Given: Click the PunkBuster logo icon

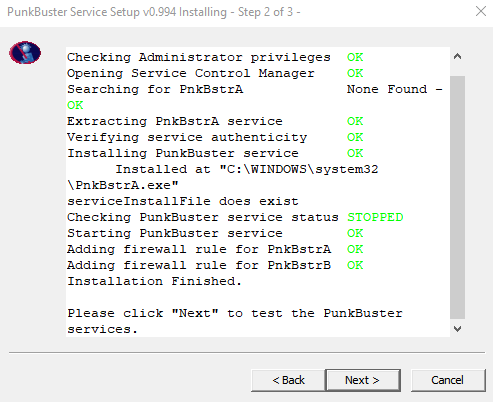Looking at the screenshot, I should click(x=25, y=53).
